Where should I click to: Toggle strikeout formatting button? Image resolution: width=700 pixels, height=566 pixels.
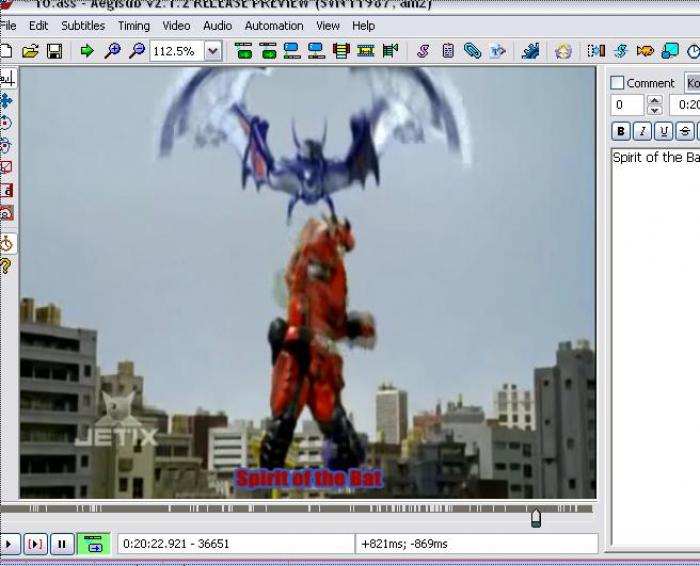click(685, 131)
